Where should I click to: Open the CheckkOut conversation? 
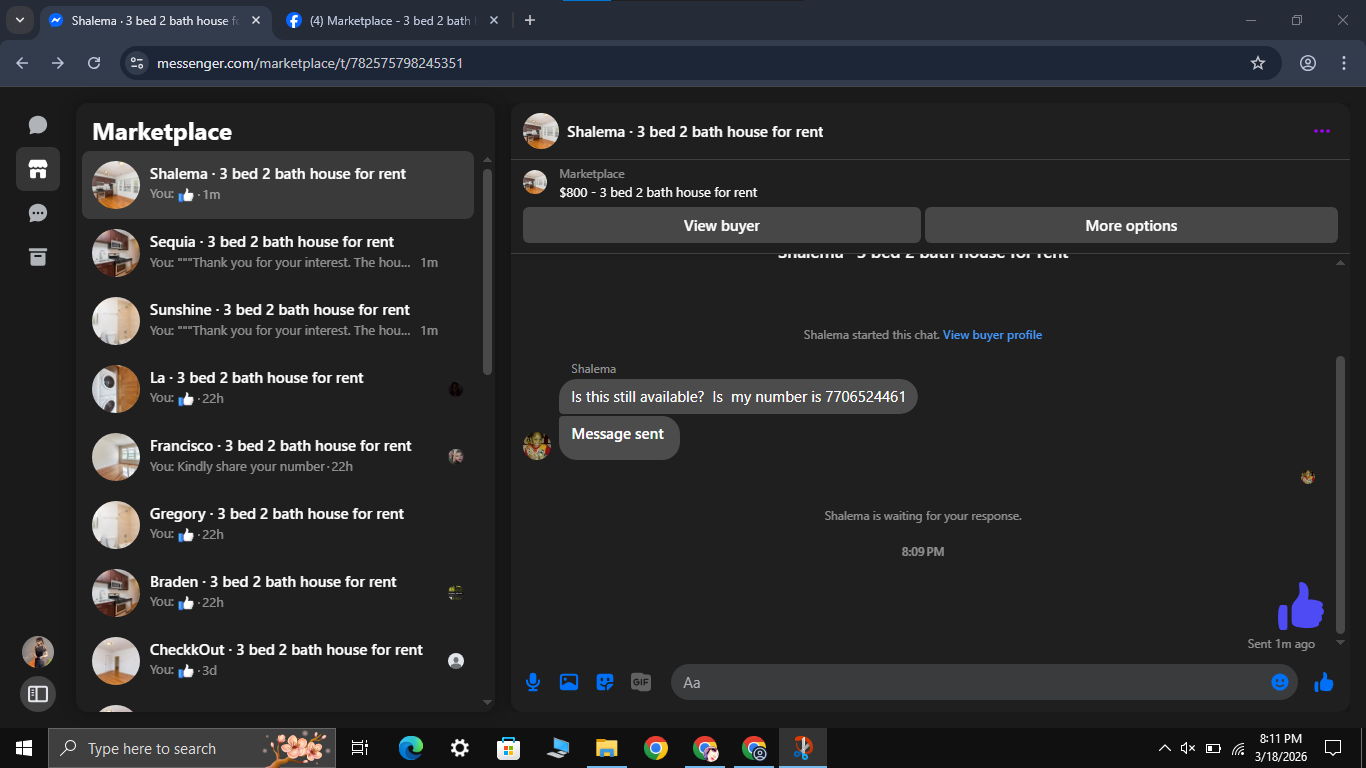(x=278, y=660)
